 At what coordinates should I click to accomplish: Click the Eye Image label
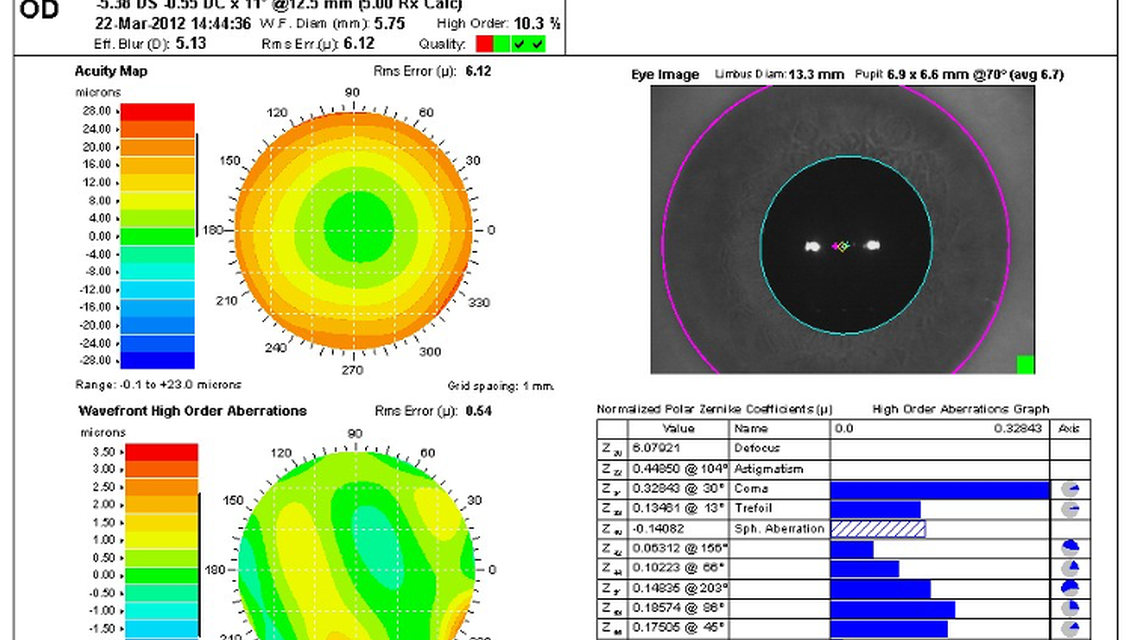click(x=665, y=75)
